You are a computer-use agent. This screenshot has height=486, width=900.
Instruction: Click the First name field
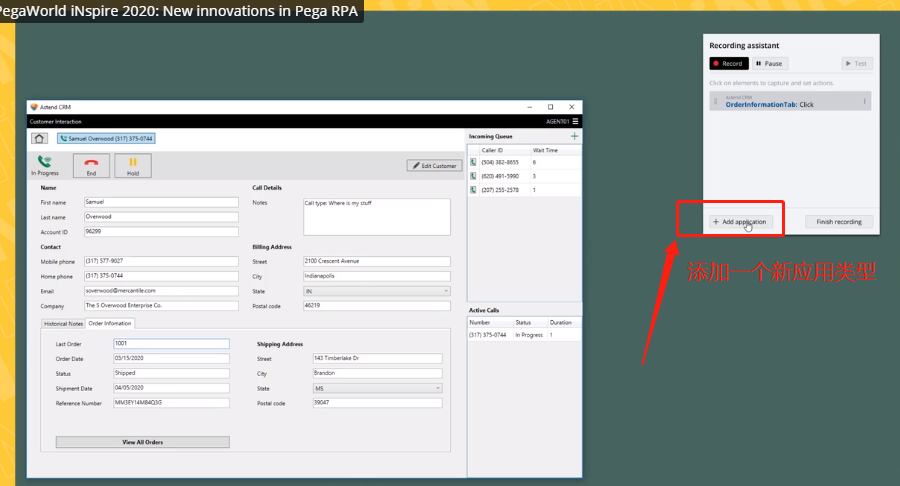point(161,202)
